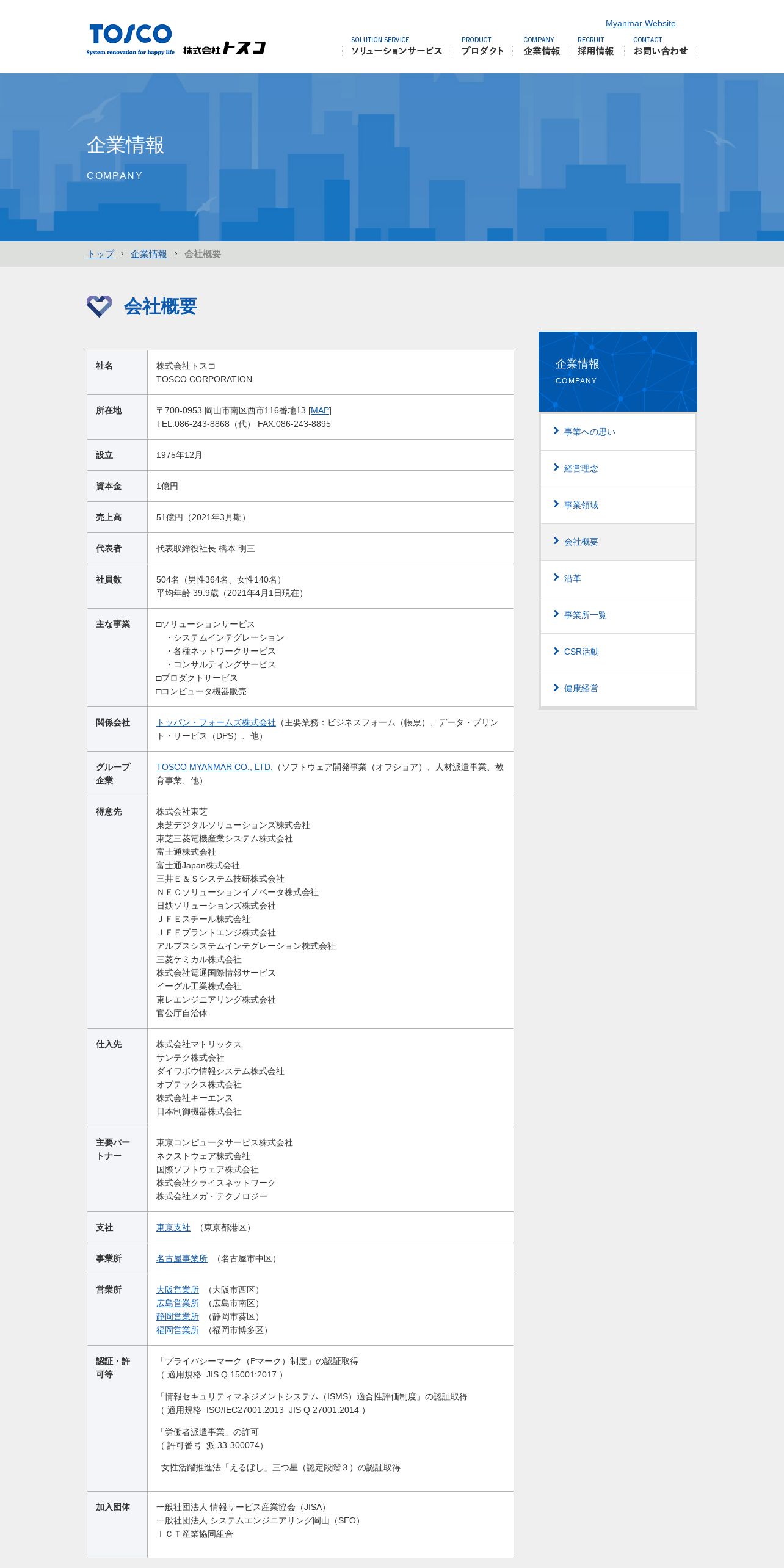Open the 福岡営業所 link

[x=178, y=1330]
